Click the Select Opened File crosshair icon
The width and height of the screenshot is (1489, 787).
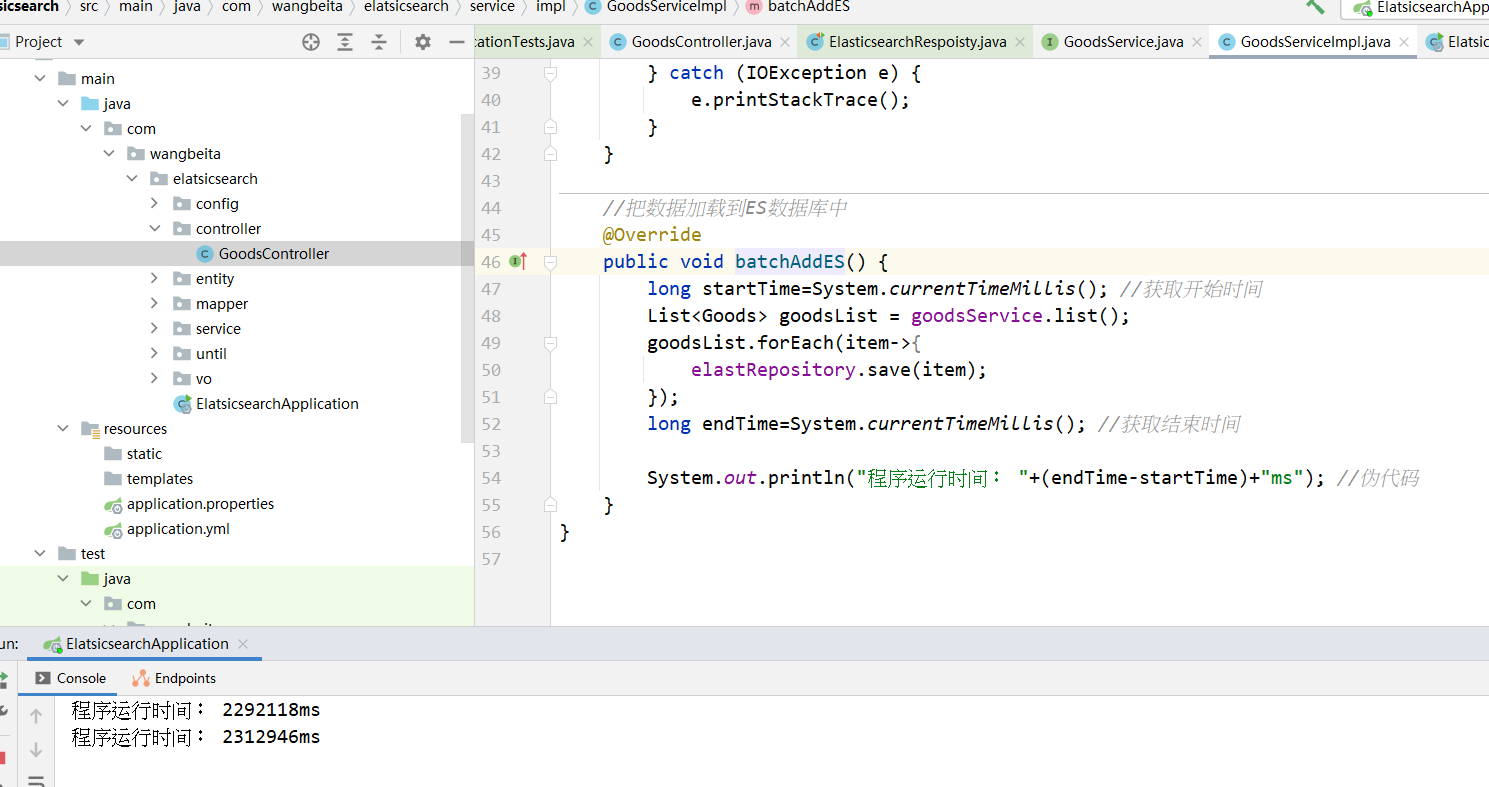310,42
